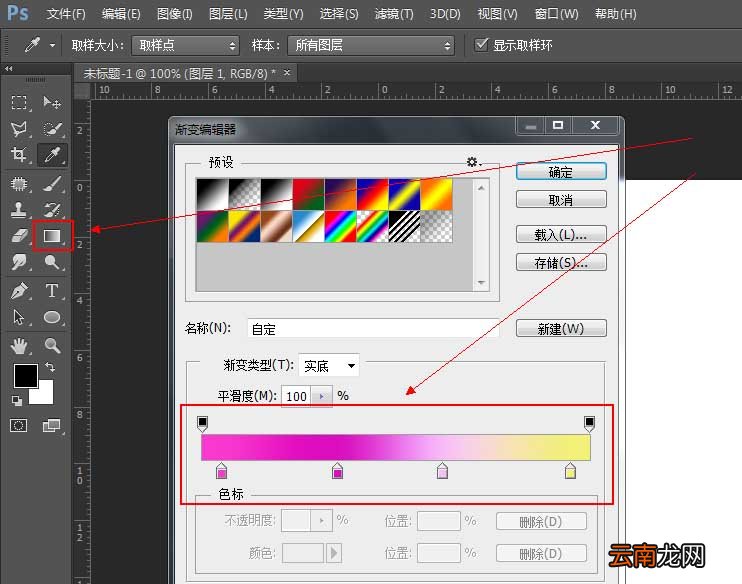The height and width of the screenshot is (584, 742).
Task: Open 帮助(H) menu
Action: pyautogui.click(x=616, y=14)
